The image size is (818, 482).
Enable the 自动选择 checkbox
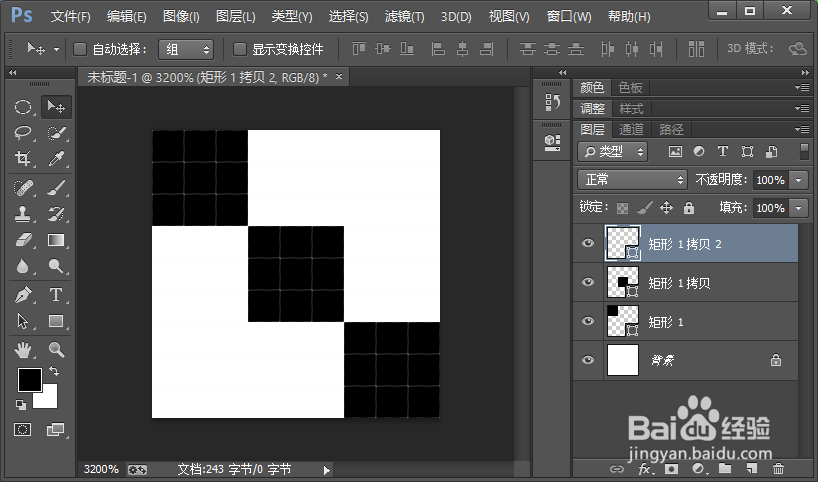click(80, 49)
